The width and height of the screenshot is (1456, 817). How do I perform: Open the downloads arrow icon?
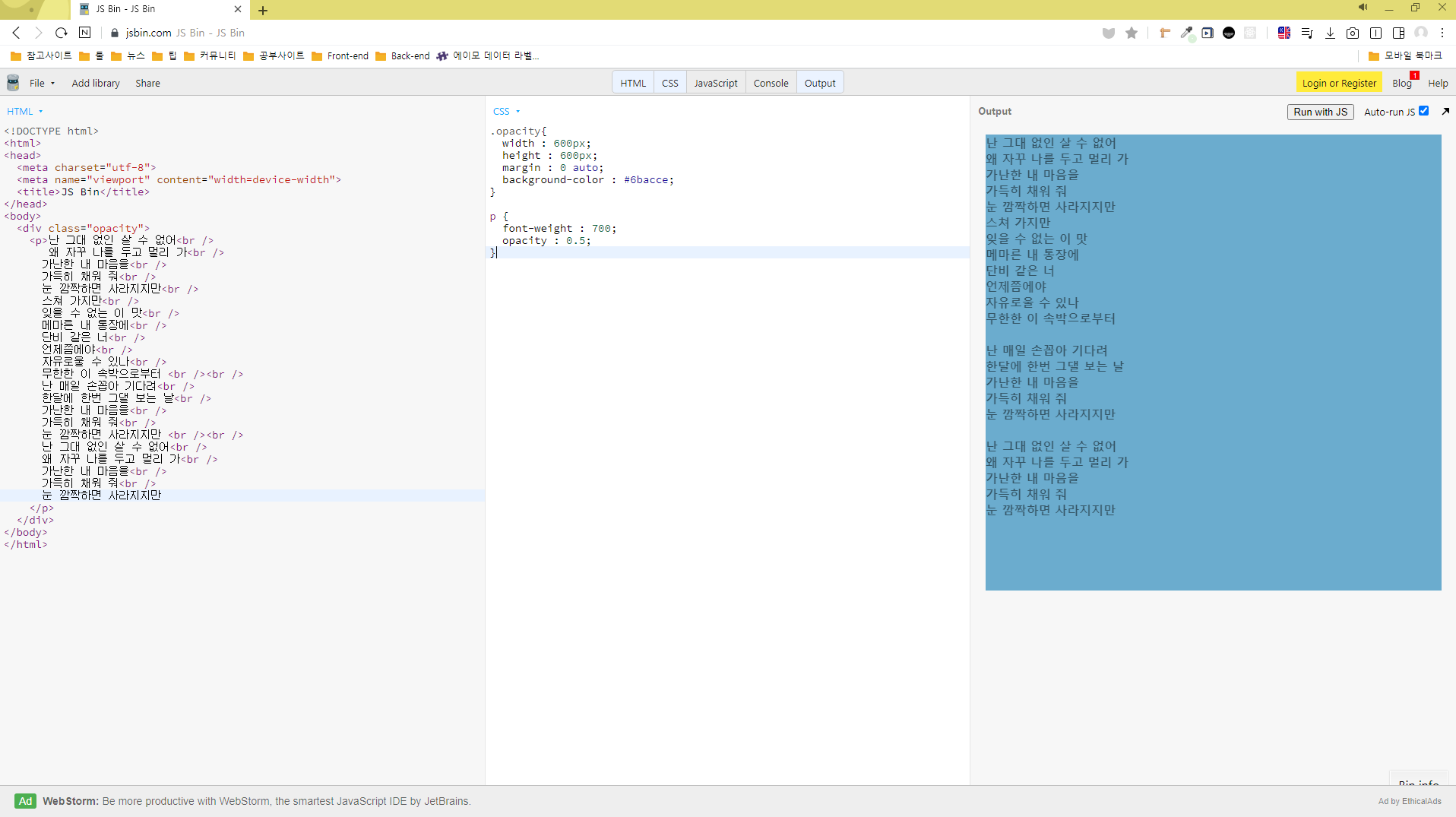1330,33
